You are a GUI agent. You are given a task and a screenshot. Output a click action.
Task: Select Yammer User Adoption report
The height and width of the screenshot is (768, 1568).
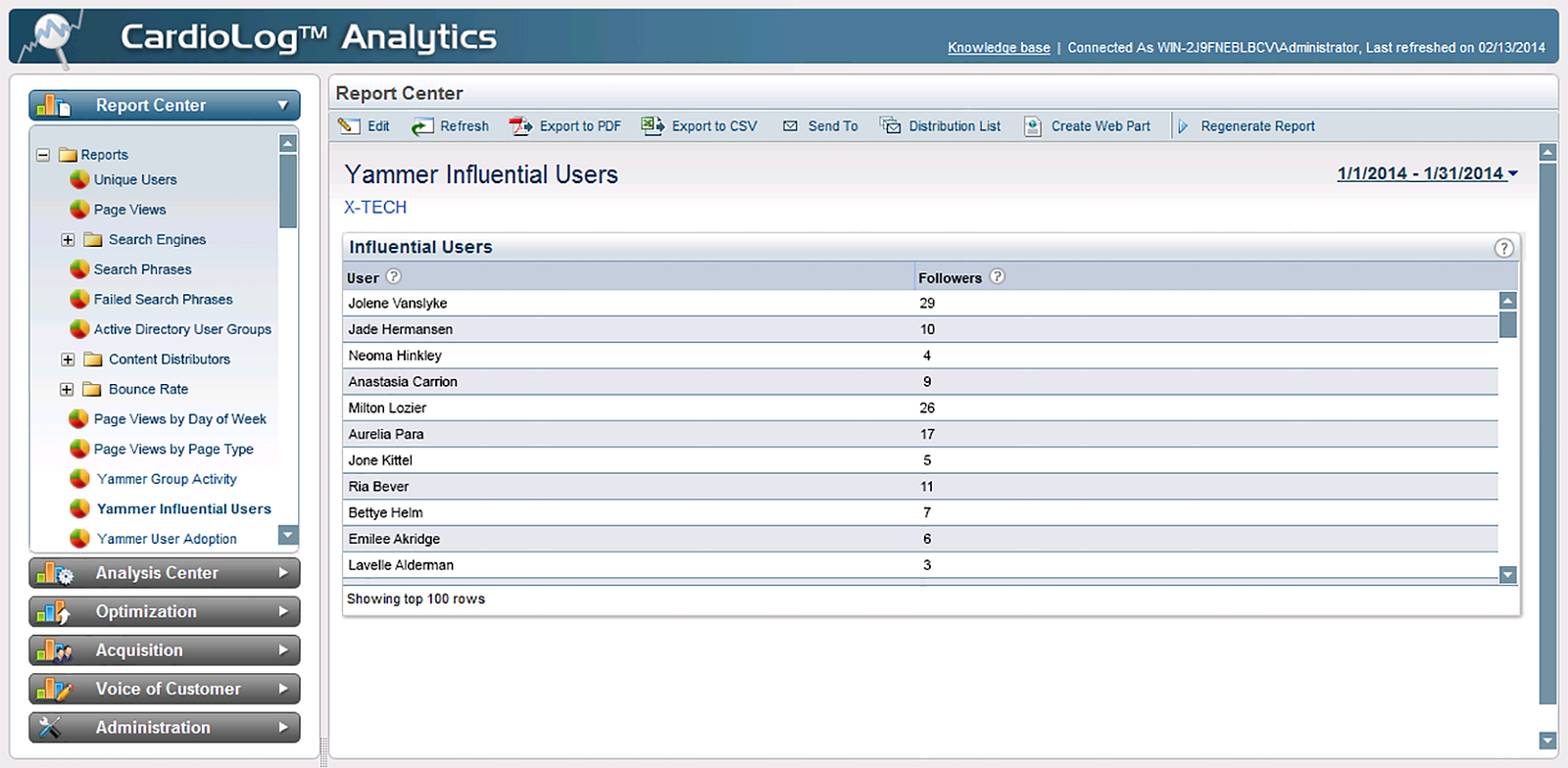(x=167, y=539)
